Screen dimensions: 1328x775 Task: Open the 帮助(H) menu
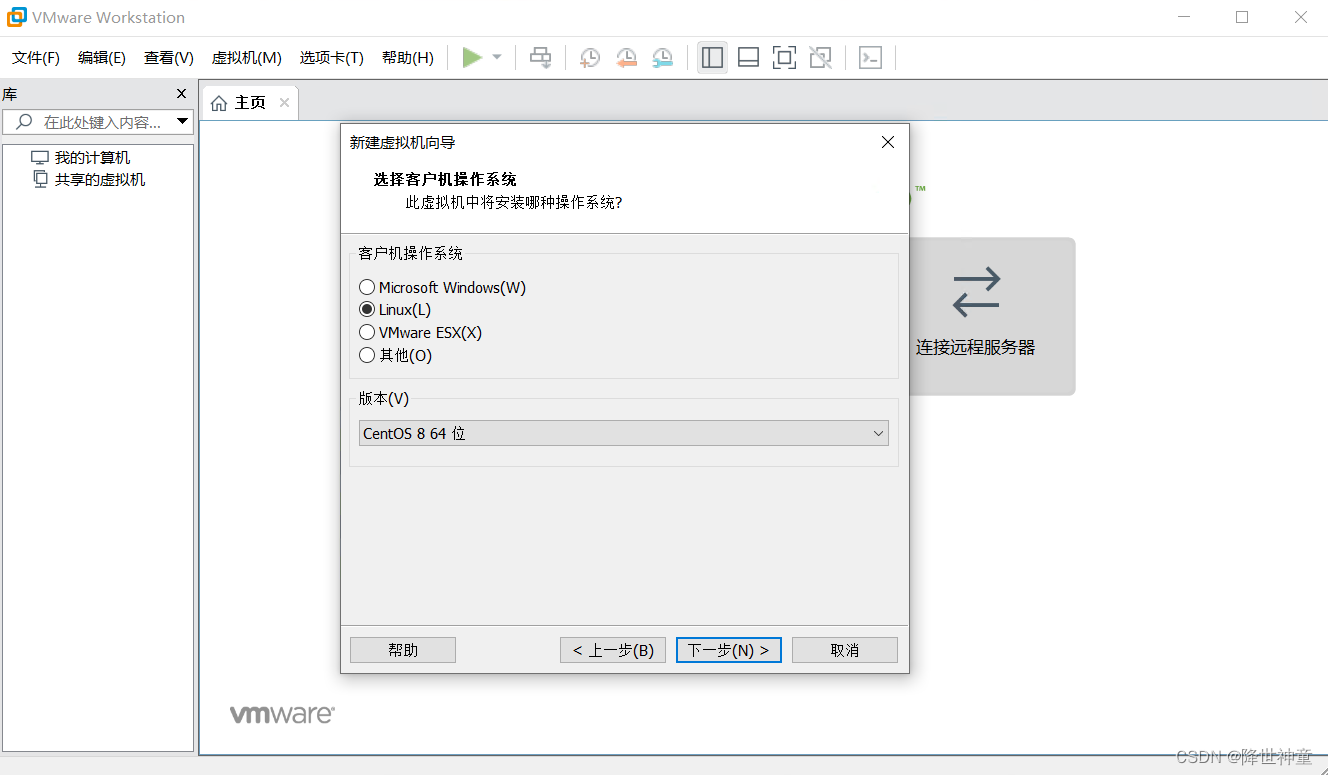pyautogui.click(x=408, y=58)
